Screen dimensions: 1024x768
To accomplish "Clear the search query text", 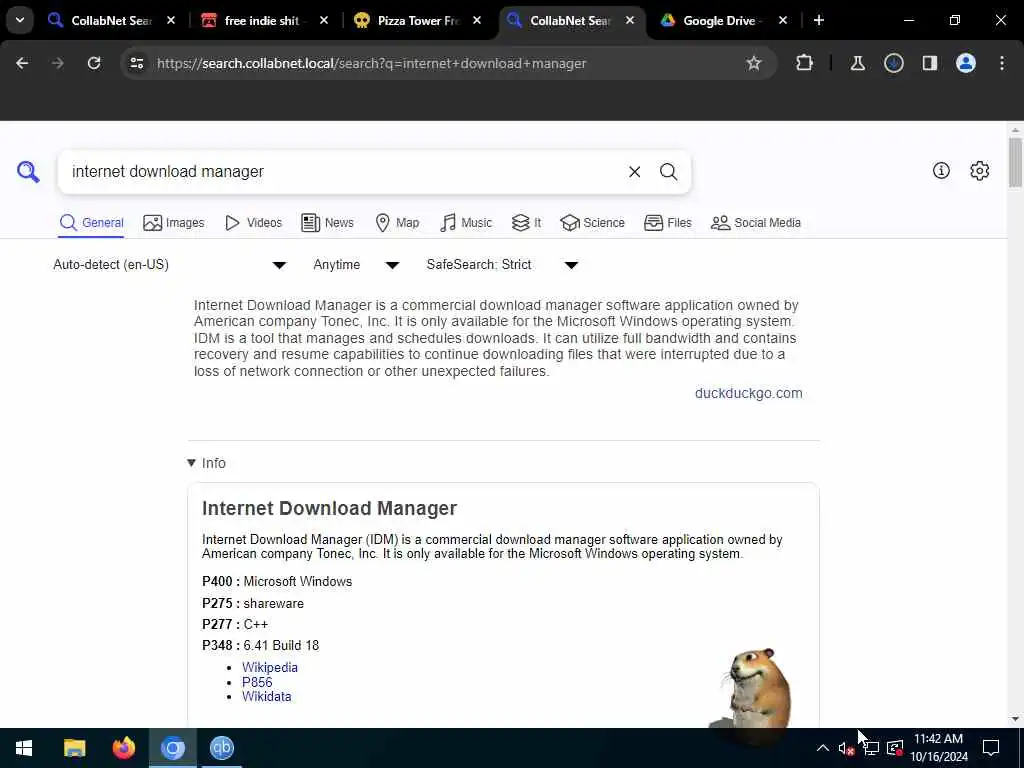I will 634,172.
